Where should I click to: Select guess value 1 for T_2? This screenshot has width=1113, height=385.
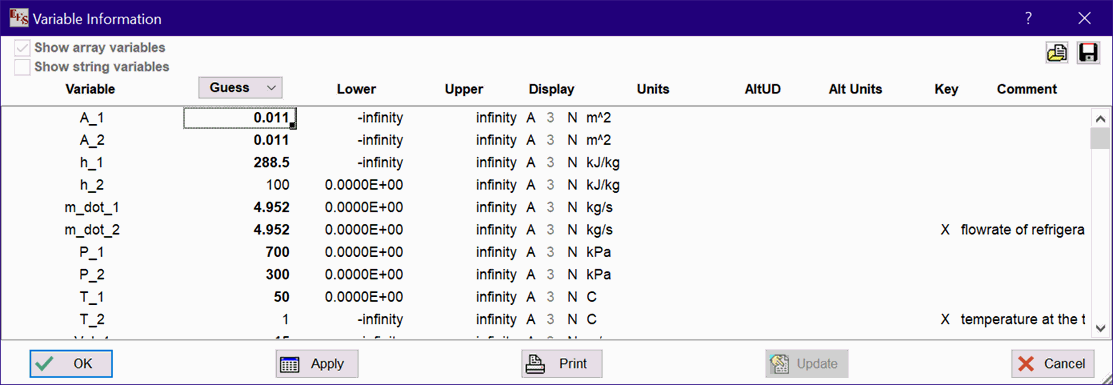coord(285,320)
